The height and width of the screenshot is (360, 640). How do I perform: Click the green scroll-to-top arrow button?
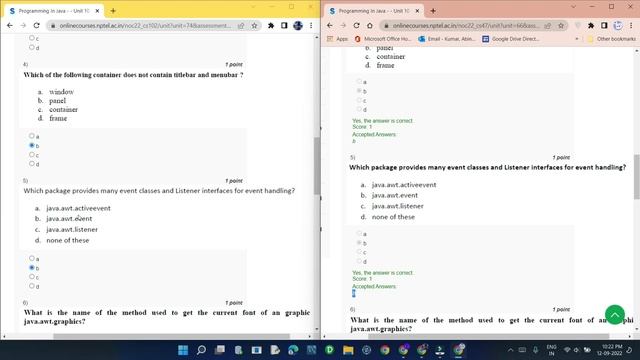click(x=615, y=315)
